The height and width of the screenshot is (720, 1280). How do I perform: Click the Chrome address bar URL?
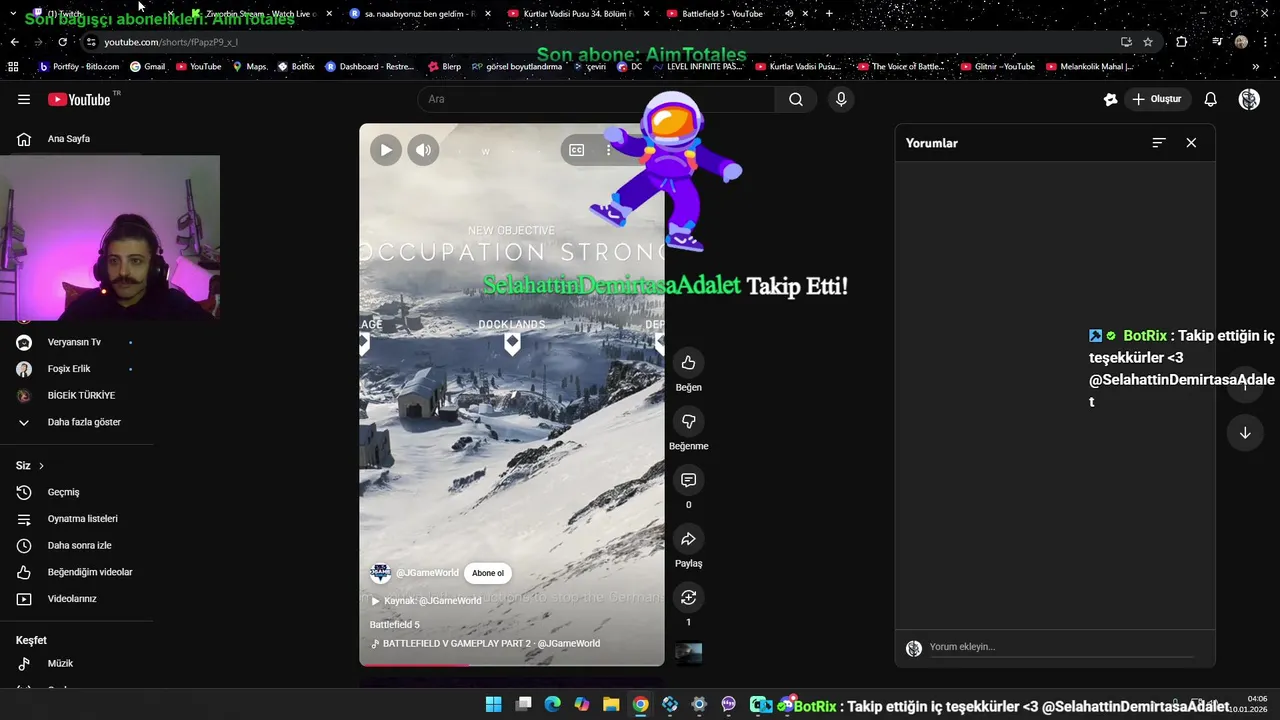(171, 42)
